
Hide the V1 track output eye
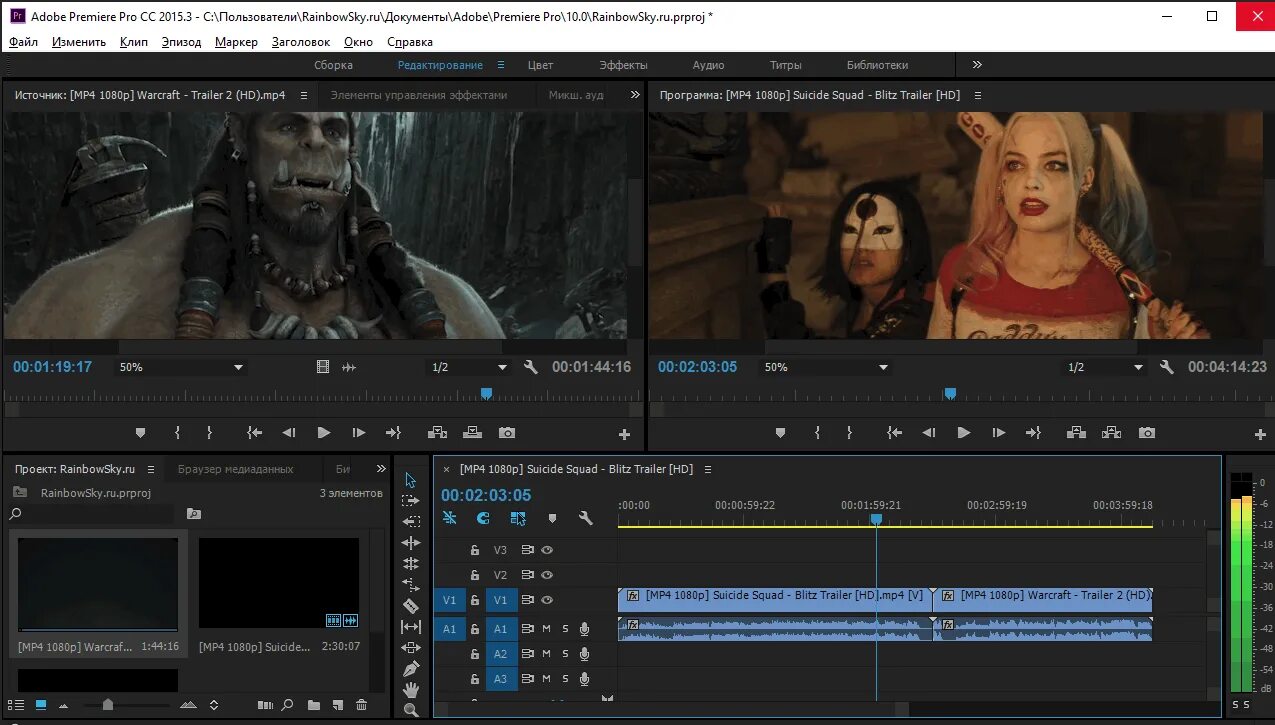(547, 600)
